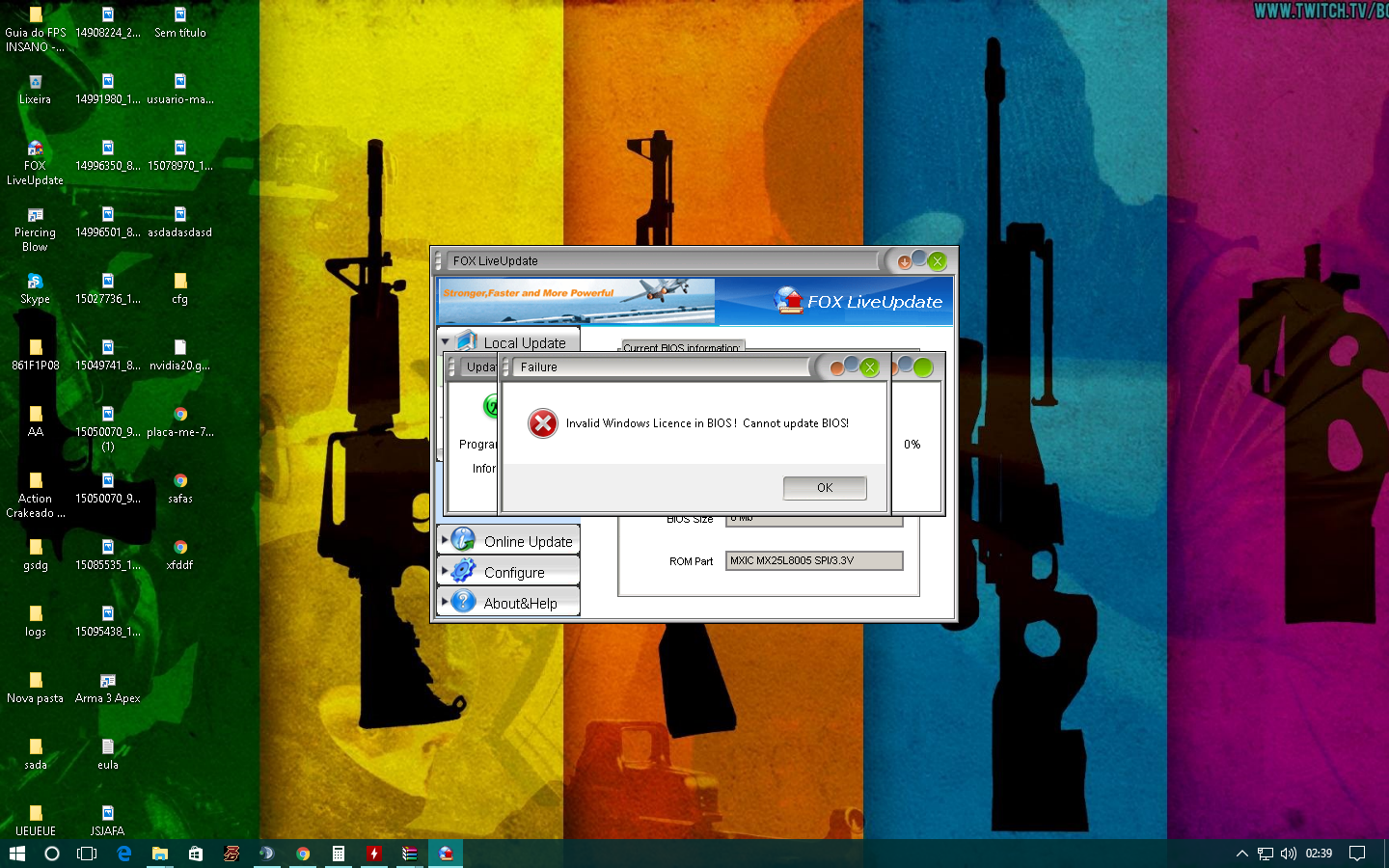The image size is (1389, 868).
Task: Open the Windows Start menu
Action: [17, 854]
